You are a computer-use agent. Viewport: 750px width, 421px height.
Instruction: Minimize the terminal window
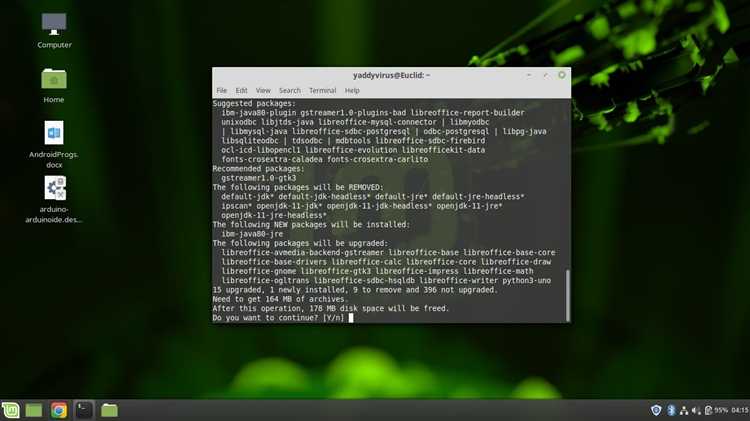pos(529,75)
